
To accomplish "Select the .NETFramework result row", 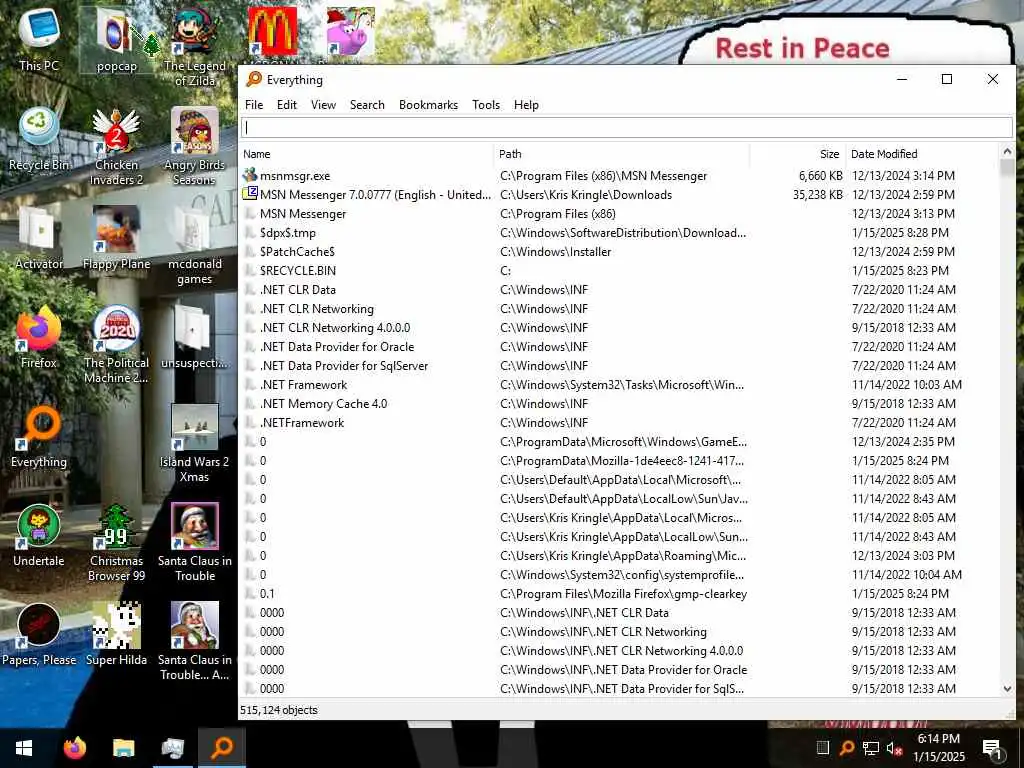I will point(620,423).
